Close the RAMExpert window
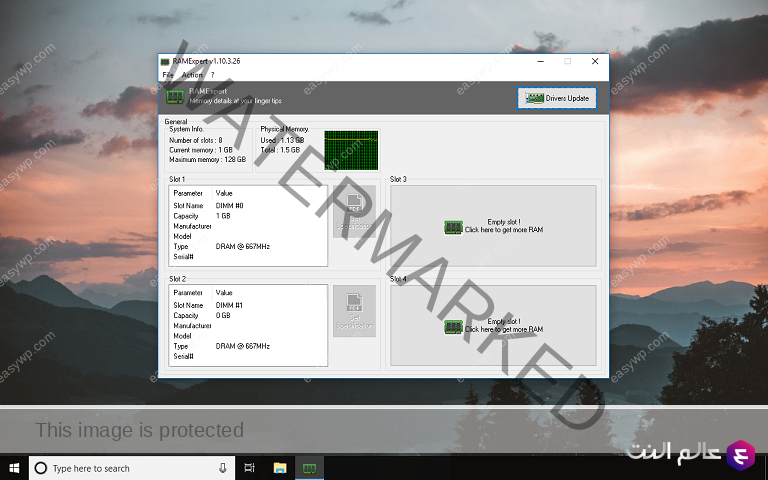 (x=595, y=61)
